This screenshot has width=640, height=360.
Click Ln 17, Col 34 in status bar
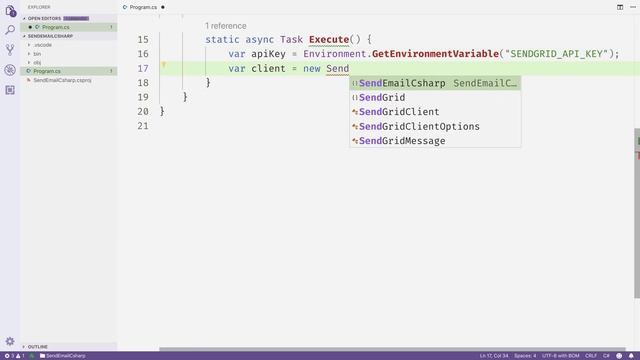(494, 356)
